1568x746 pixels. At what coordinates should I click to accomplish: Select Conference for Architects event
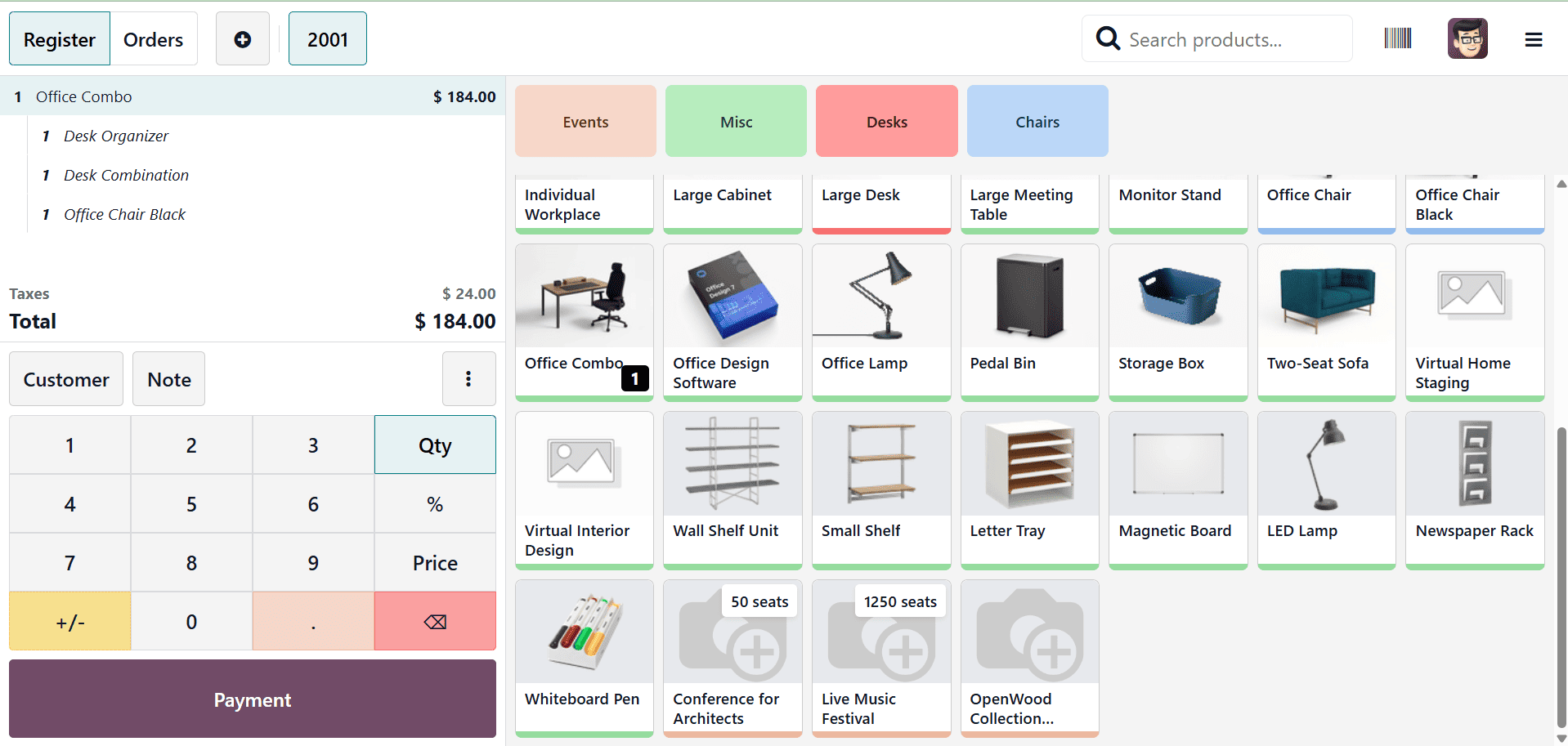click(732, 658)
